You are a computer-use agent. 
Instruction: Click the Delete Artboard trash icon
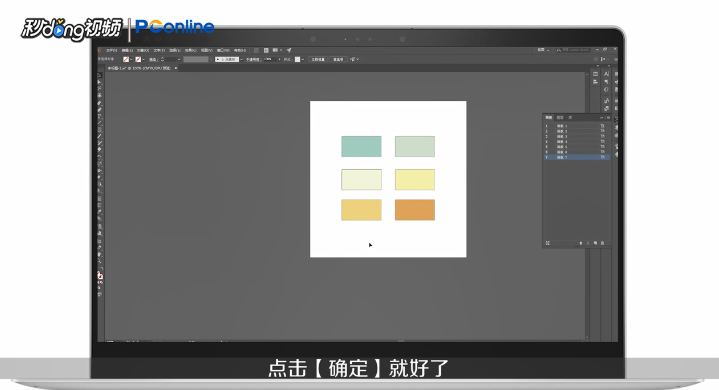point(603,243)
